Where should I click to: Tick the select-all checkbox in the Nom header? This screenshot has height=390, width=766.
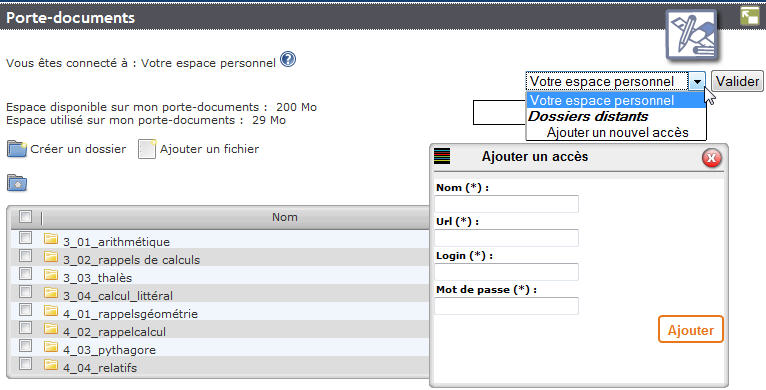pyautogui.click(x=25, y=216)
